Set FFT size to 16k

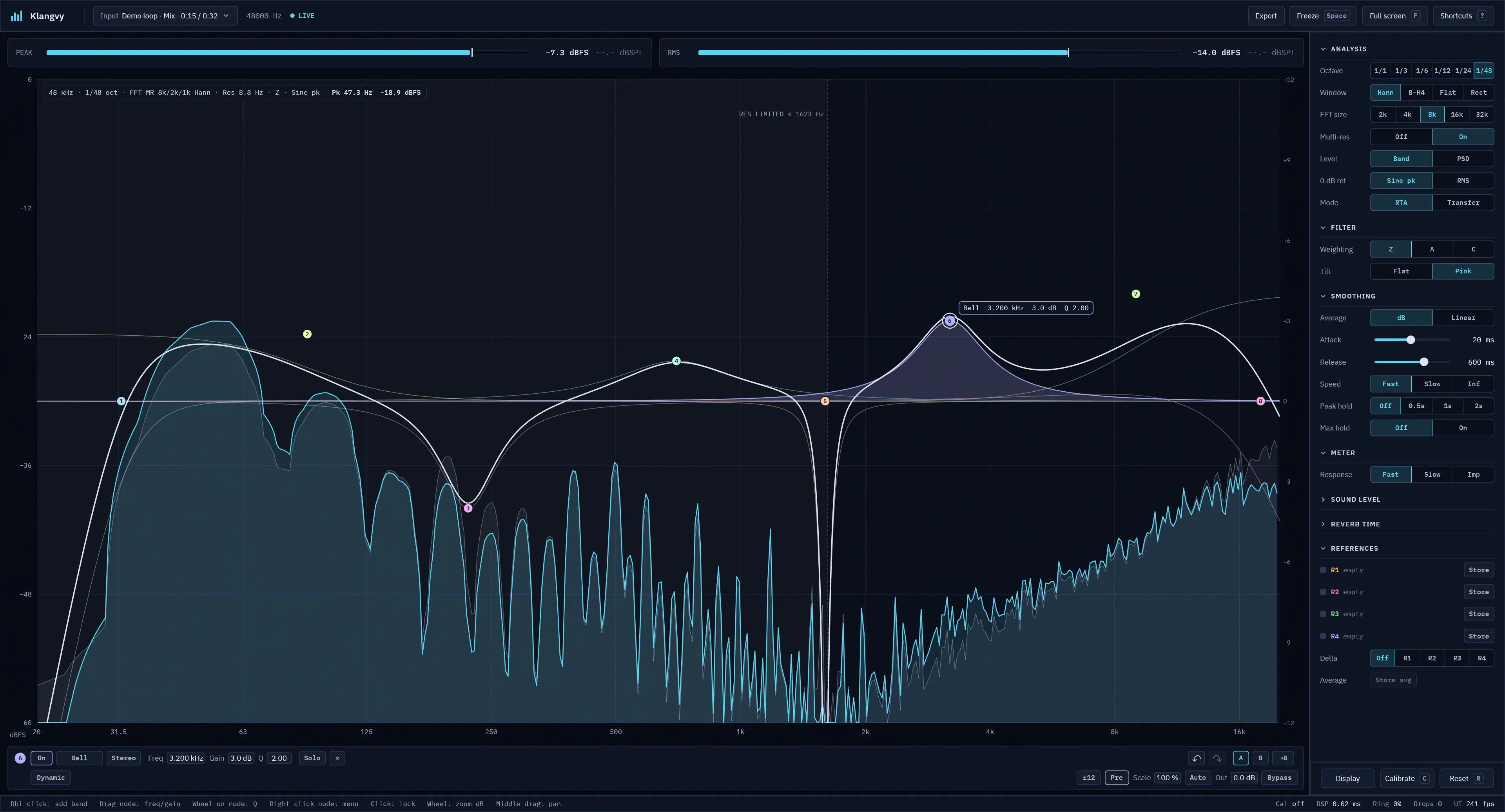[x=1456, y=114]
